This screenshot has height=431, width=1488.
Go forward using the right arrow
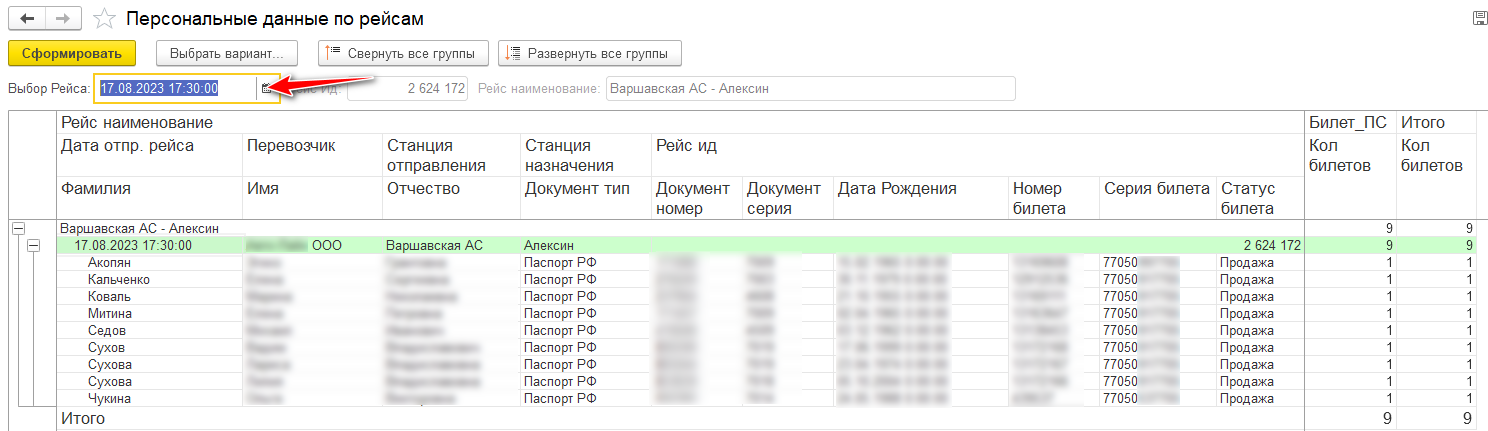click(x=62, y=19)
